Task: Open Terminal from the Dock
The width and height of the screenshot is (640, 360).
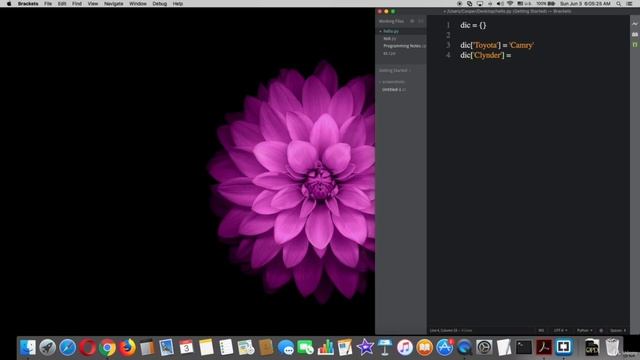Action: coord(524,347)
